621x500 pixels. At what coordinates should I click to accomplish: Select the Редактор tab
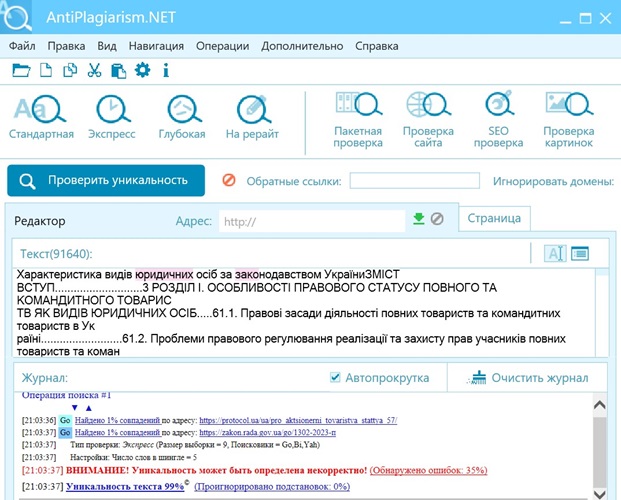coord(40,221)
